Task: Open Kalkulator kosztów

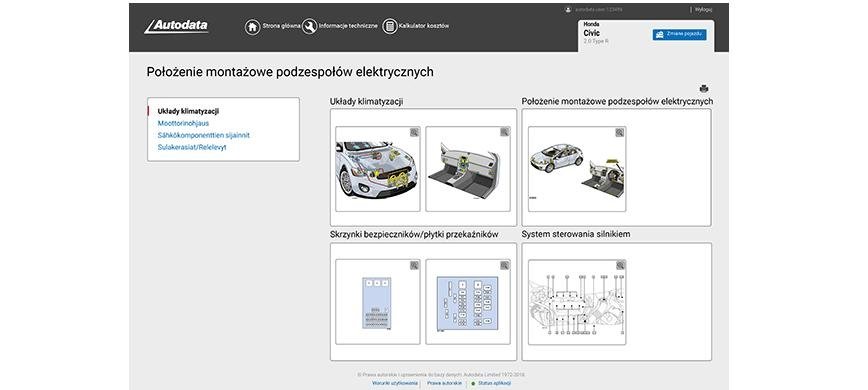Action: coord(424,26)
